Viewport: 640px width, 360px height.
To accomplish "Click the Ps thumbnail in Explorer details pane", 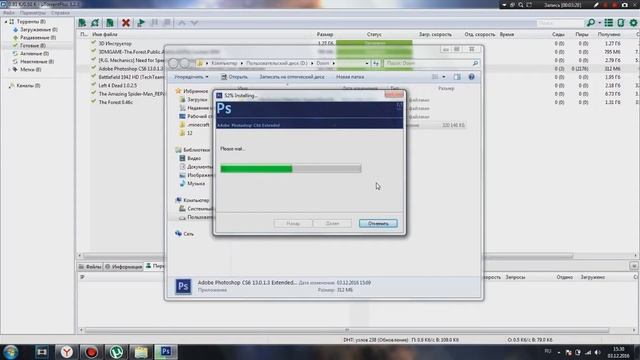I will coord(183,286).
